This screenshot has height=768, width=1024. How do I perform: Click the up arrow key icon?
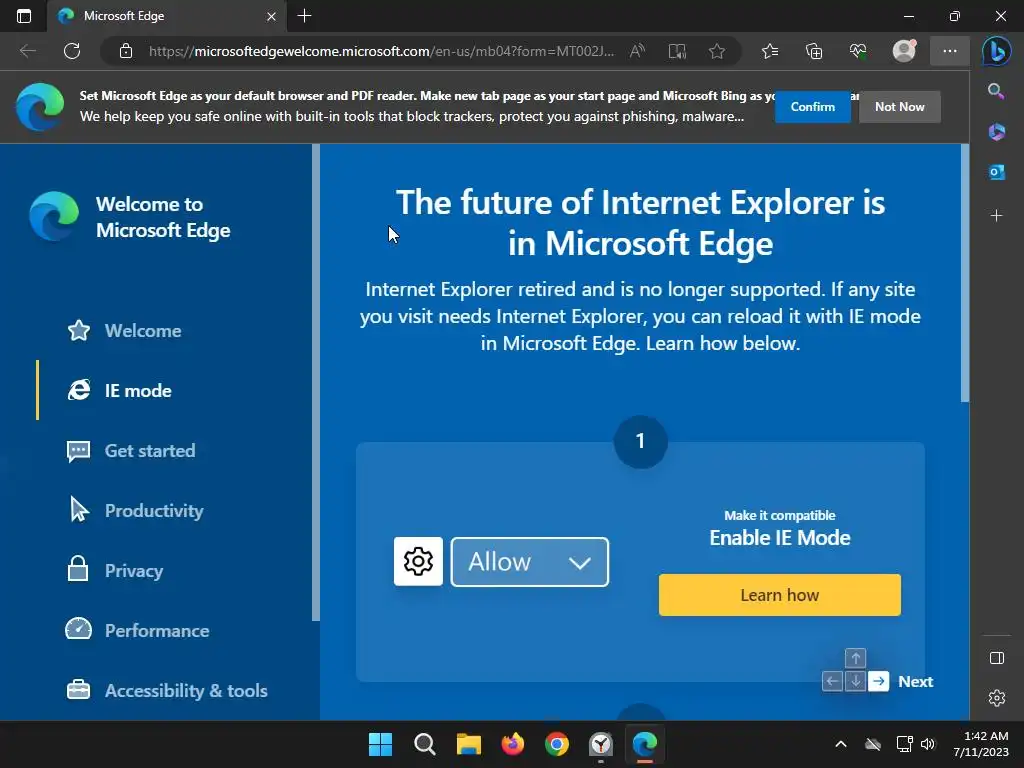click(856, 658)
